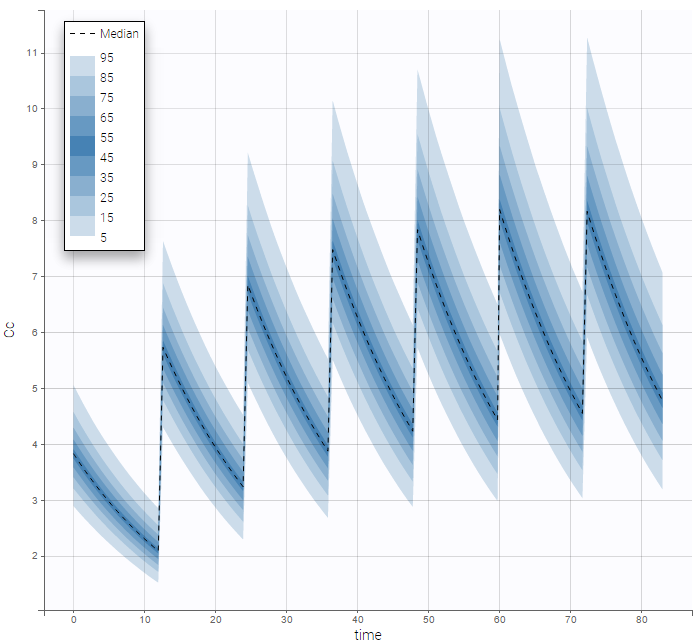Screen dimensions: 699x644
Task: Click the y-axis tick label 2
Action: (33, 556)
